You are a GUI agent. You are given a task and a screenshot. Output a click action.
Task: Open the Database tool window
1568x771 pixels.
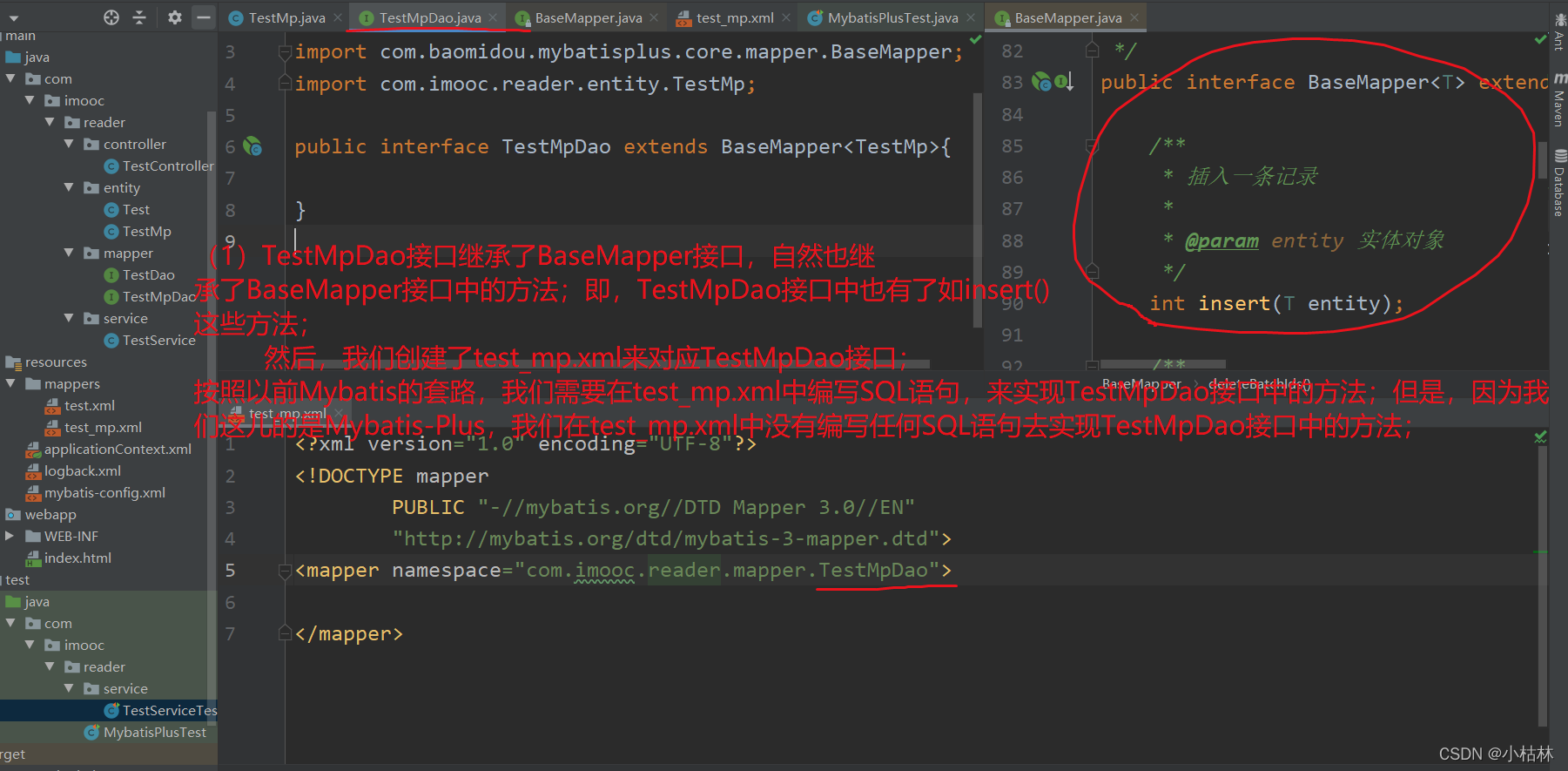point(1559,183)
